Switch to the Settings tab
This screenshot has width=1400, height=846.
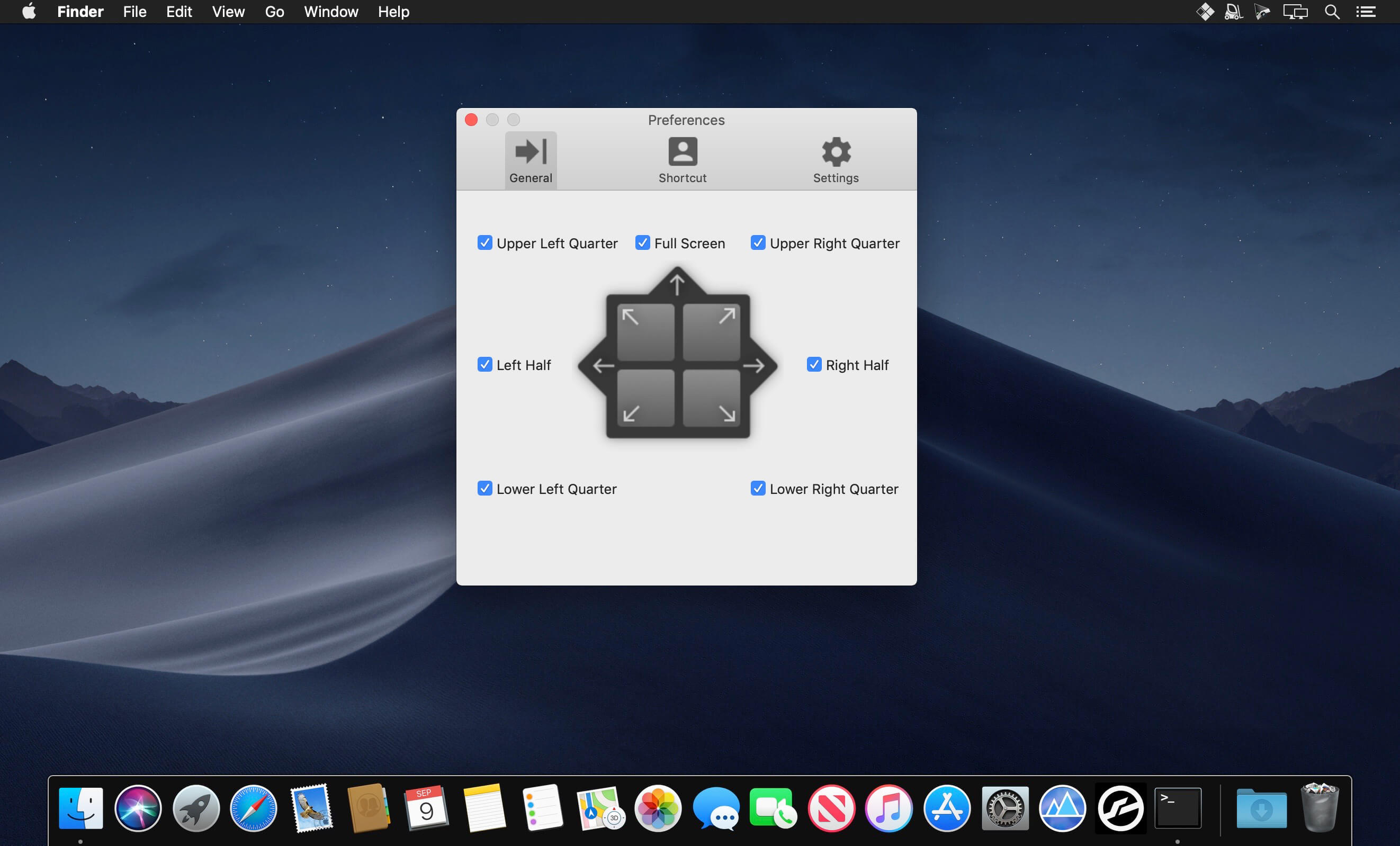click(x=834, y=160)
